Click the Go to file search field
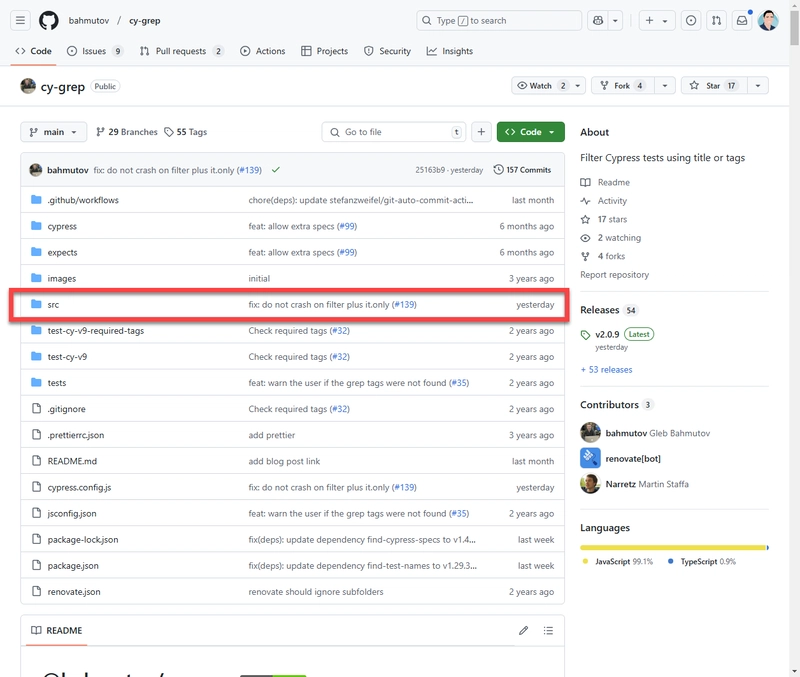The height and width of the screenshot is (677, 800). tap(393, 132)
